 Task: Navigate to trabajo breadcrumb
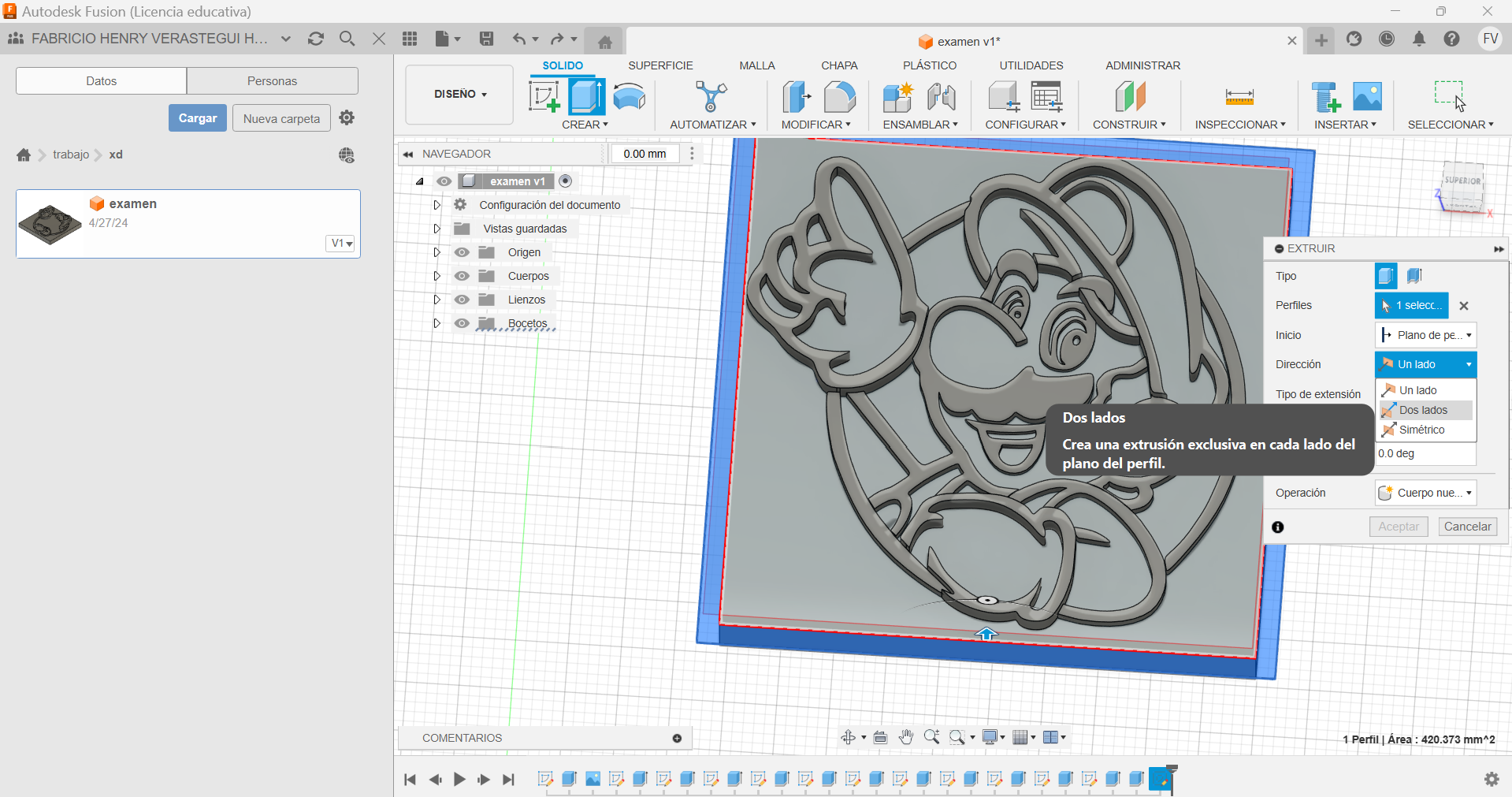71,155
